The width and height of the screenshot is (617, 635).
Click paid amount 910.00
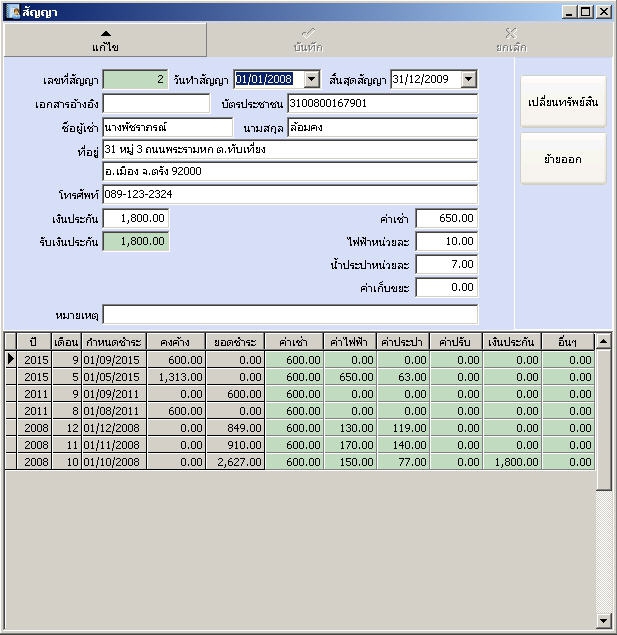point(235,445)
